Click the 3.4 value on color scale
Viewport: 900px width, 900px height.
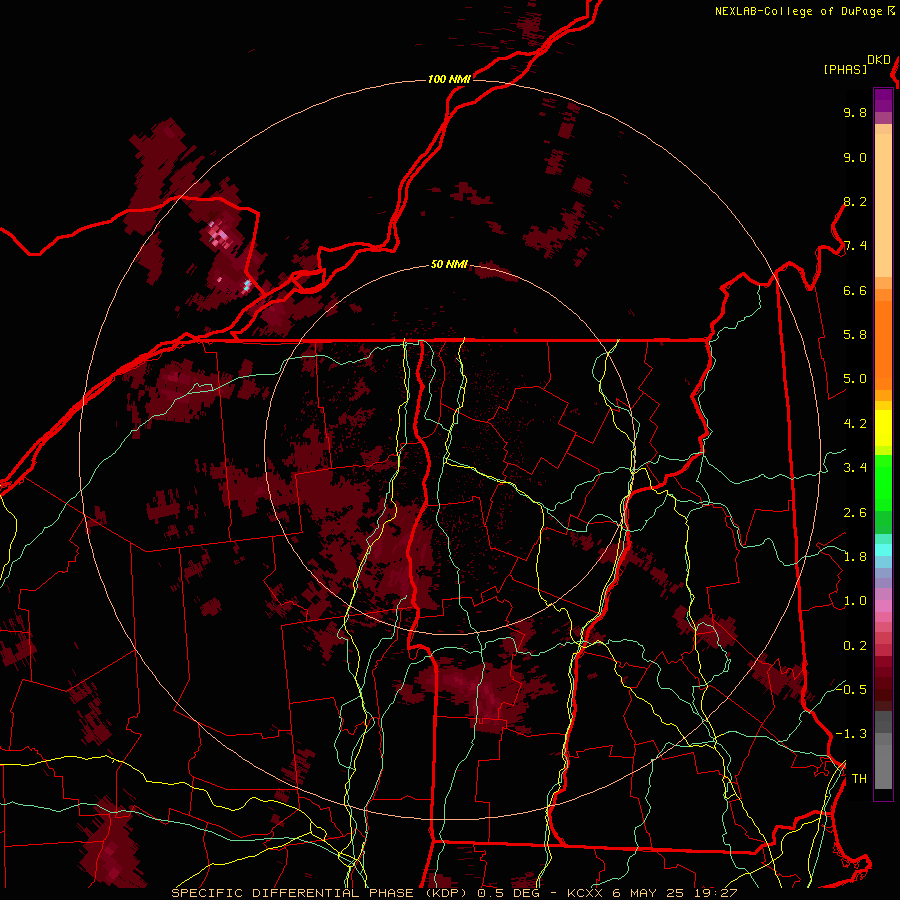(855, 468)
